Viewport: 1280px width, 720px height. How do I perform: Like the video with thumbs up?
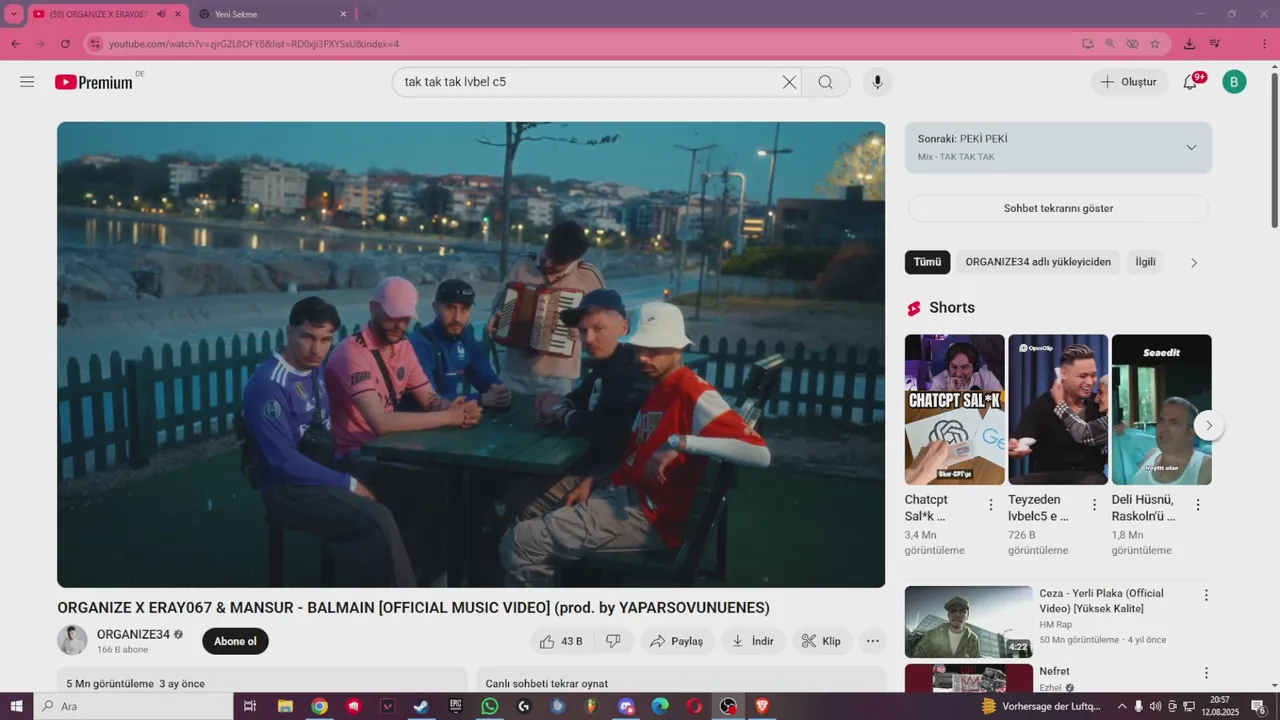[x=561, y=641]
